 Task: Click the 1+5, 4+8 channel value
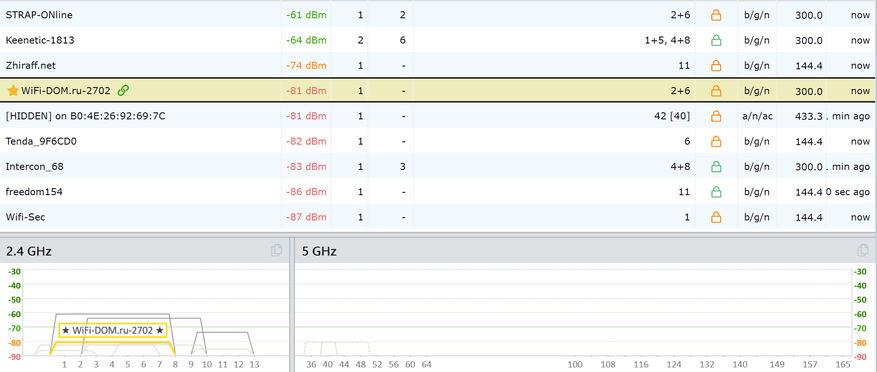coord(667,40)
